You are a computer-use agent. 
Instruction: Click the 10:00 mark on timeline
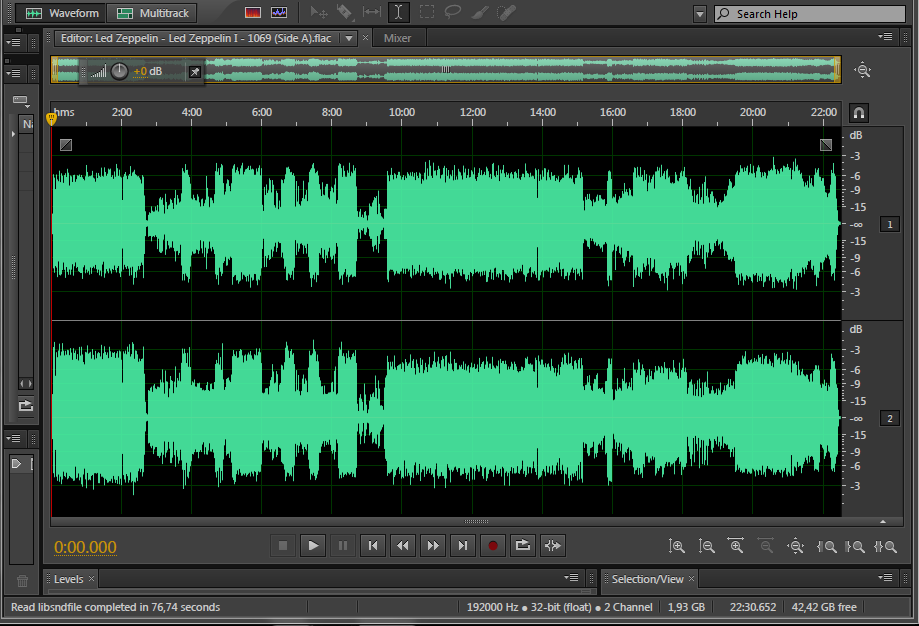click(x=401, y=112)
